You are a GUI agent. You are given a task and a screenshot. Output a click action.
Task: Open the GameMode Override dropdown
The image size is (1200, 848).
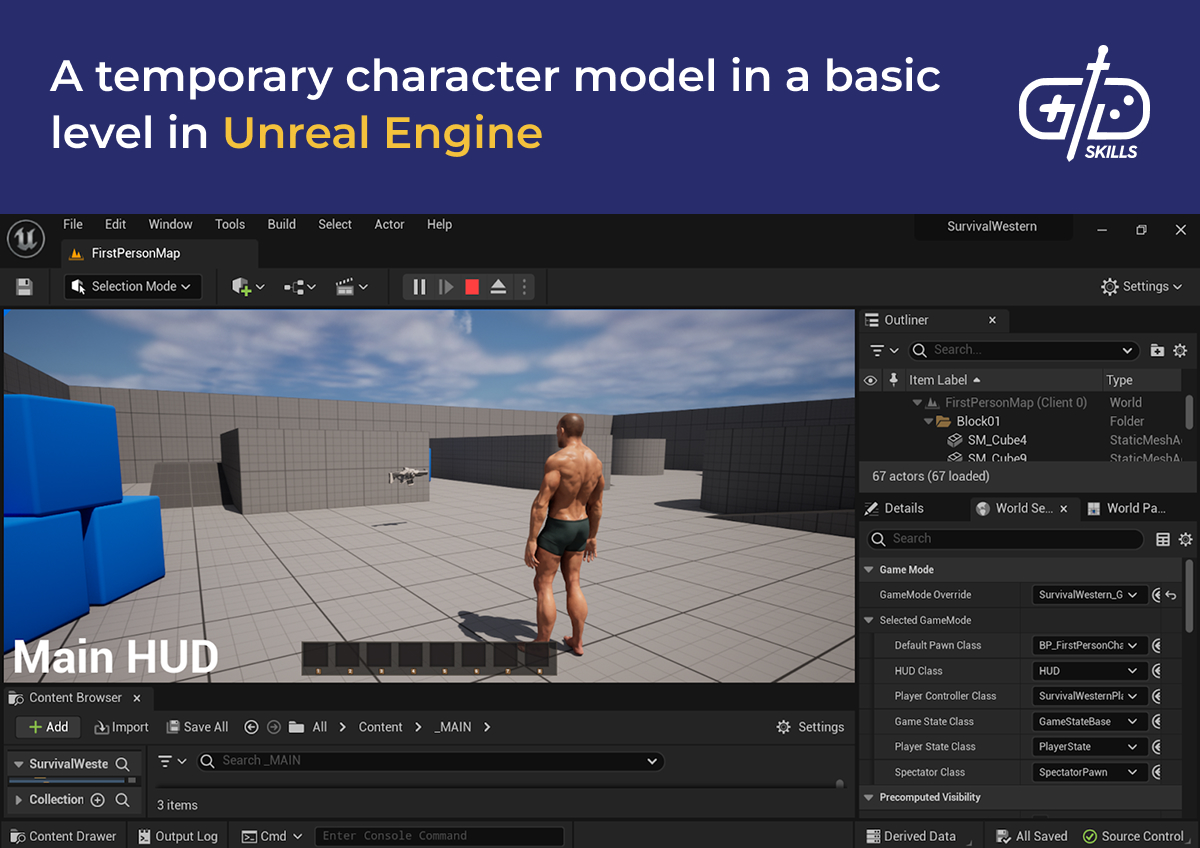pyautogui.click(x=1089, y=594)
